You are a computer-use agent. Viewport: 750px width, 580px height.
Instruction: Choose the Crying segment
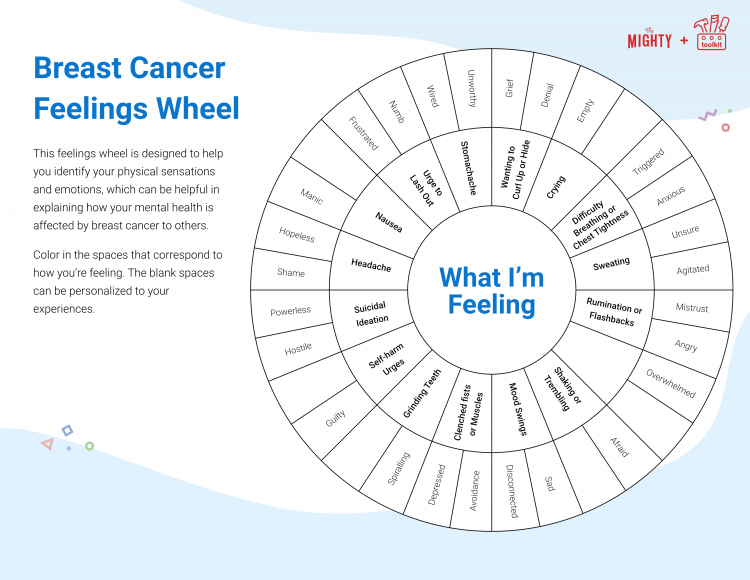(556, 187)
